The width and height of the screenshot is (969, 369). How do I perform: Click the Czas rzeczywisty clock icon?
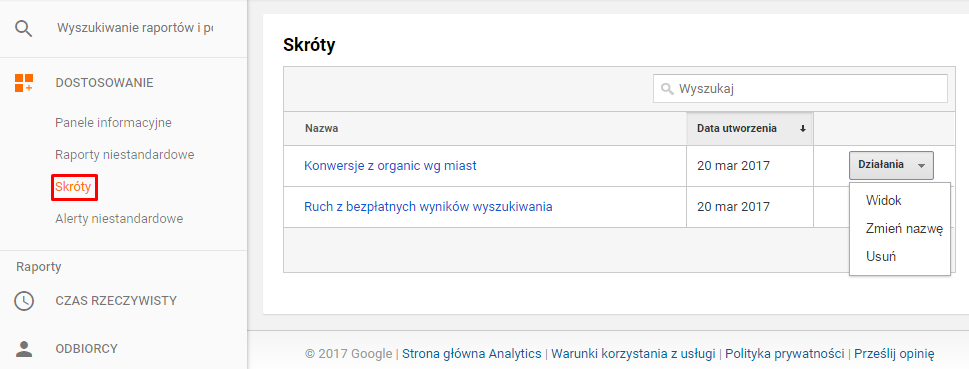[23, 301]
